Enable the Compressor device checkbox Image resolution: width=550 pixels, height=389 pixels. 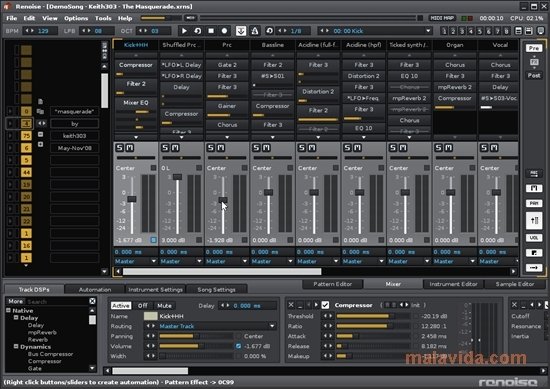pos(325,305)
